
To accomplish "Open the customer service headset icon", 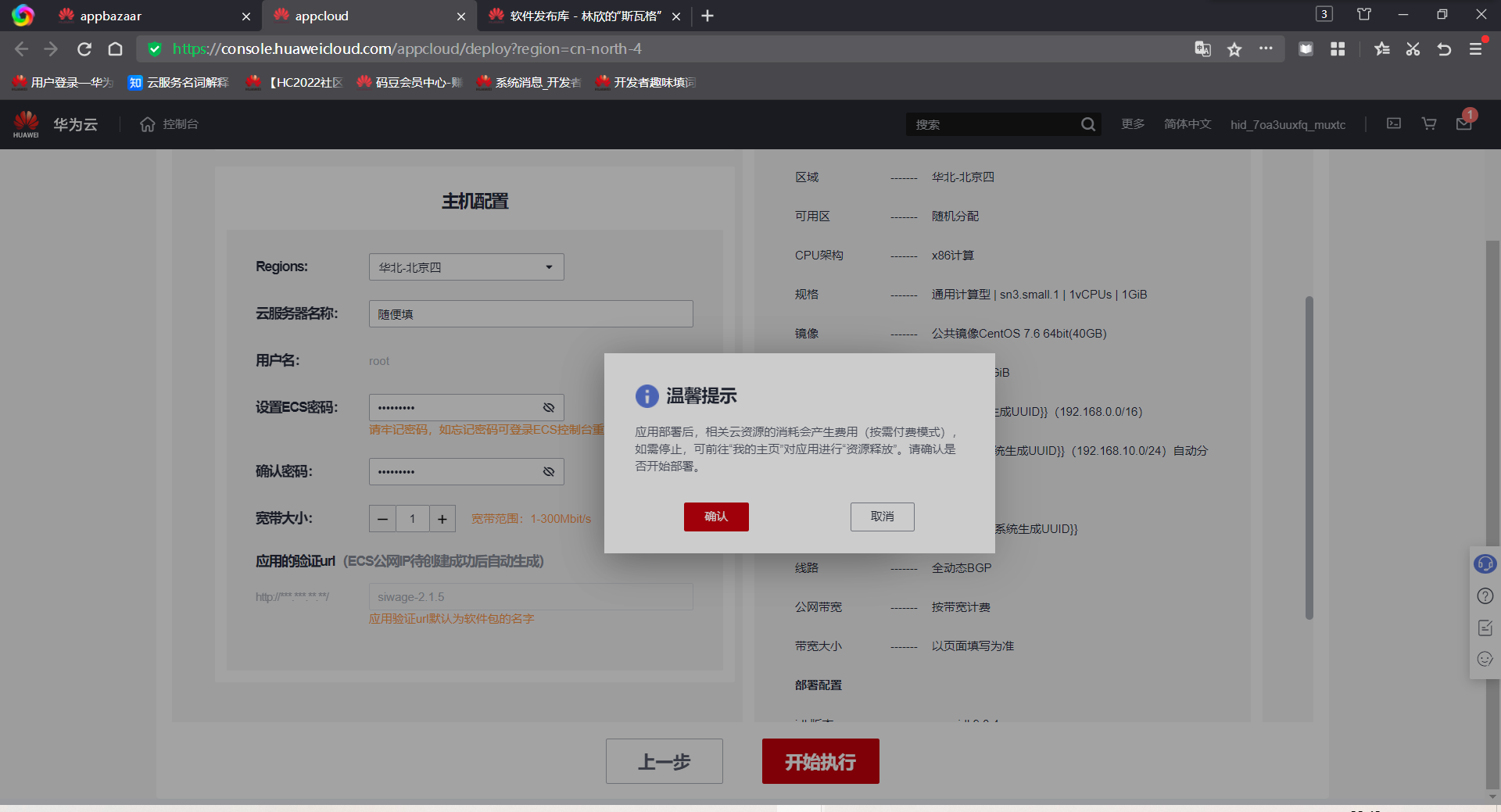I will click(1485, 563).
